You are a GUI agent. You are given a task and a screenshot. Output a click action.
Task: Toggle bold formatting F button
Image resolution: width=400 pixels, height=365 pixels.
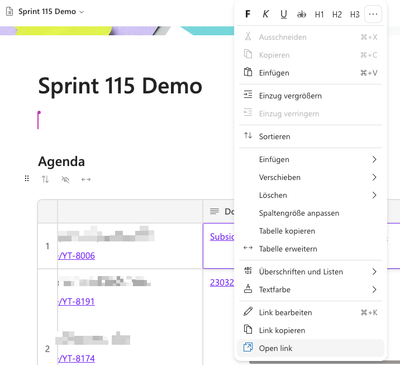pyautogui.click(x=248, y=14)
